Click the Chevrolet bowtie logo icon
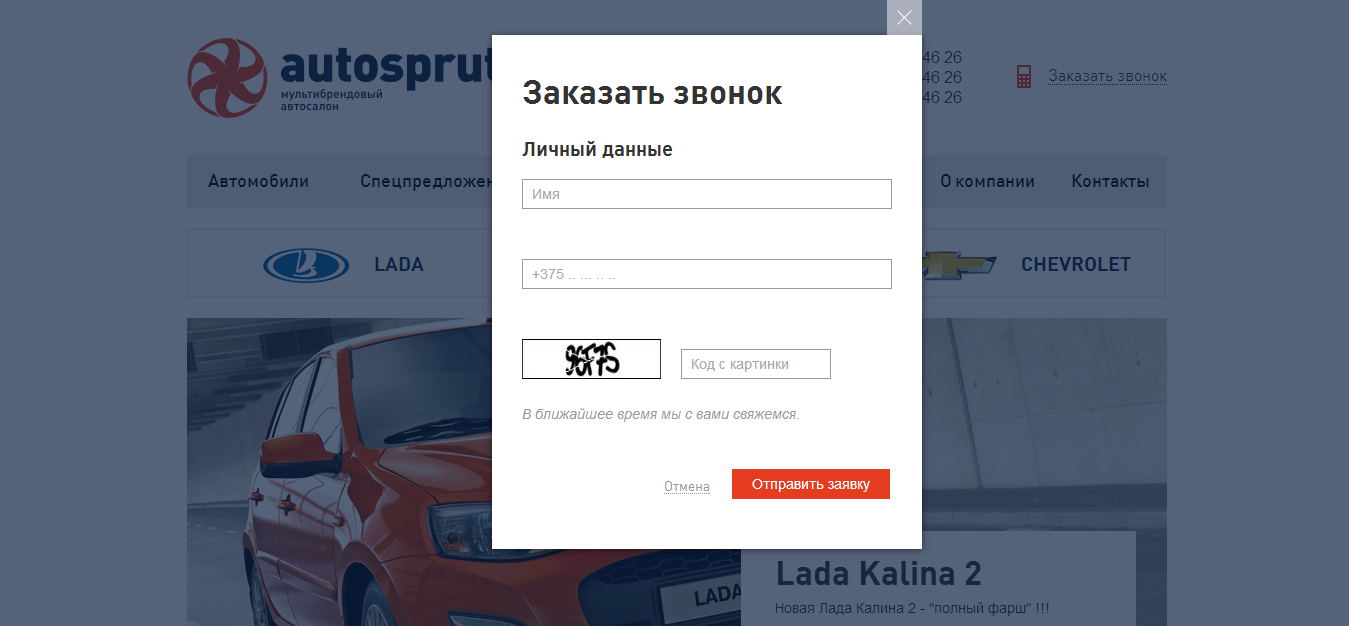 [x=960, y=265]
